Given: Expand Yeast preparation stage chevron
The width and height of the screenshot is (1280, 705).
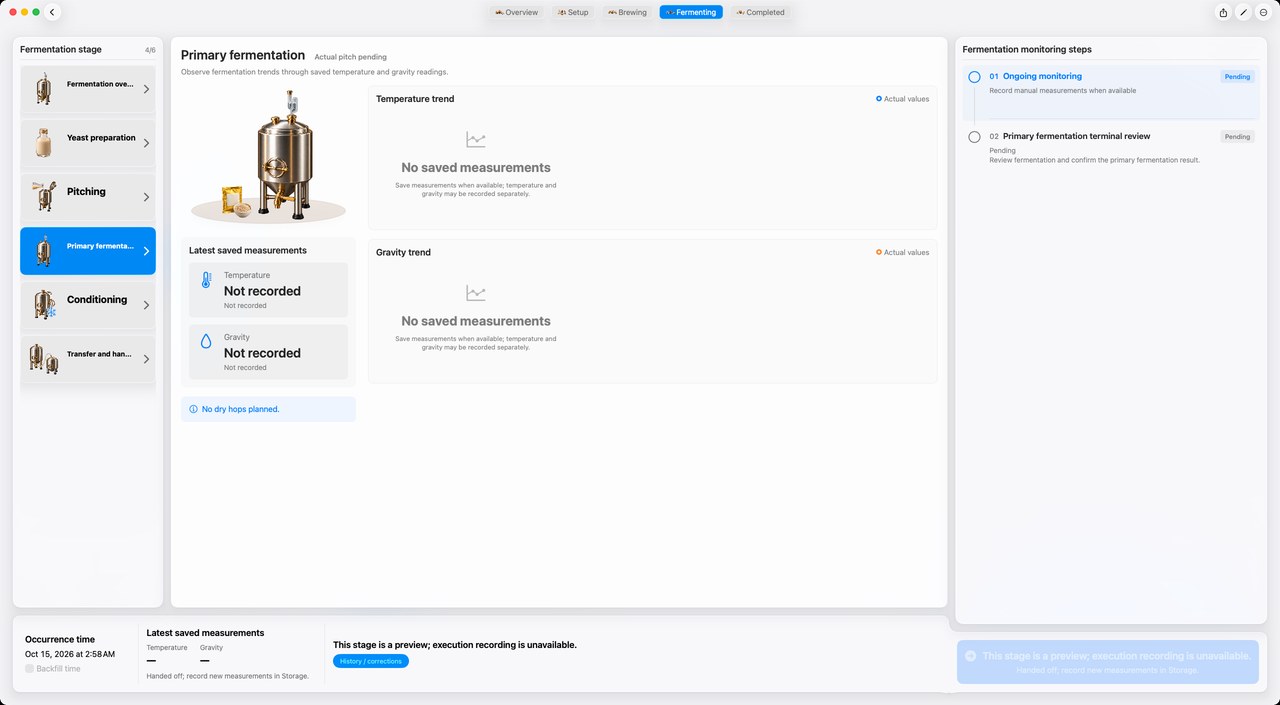Looking at the screenshot, I should pos(146,143).
